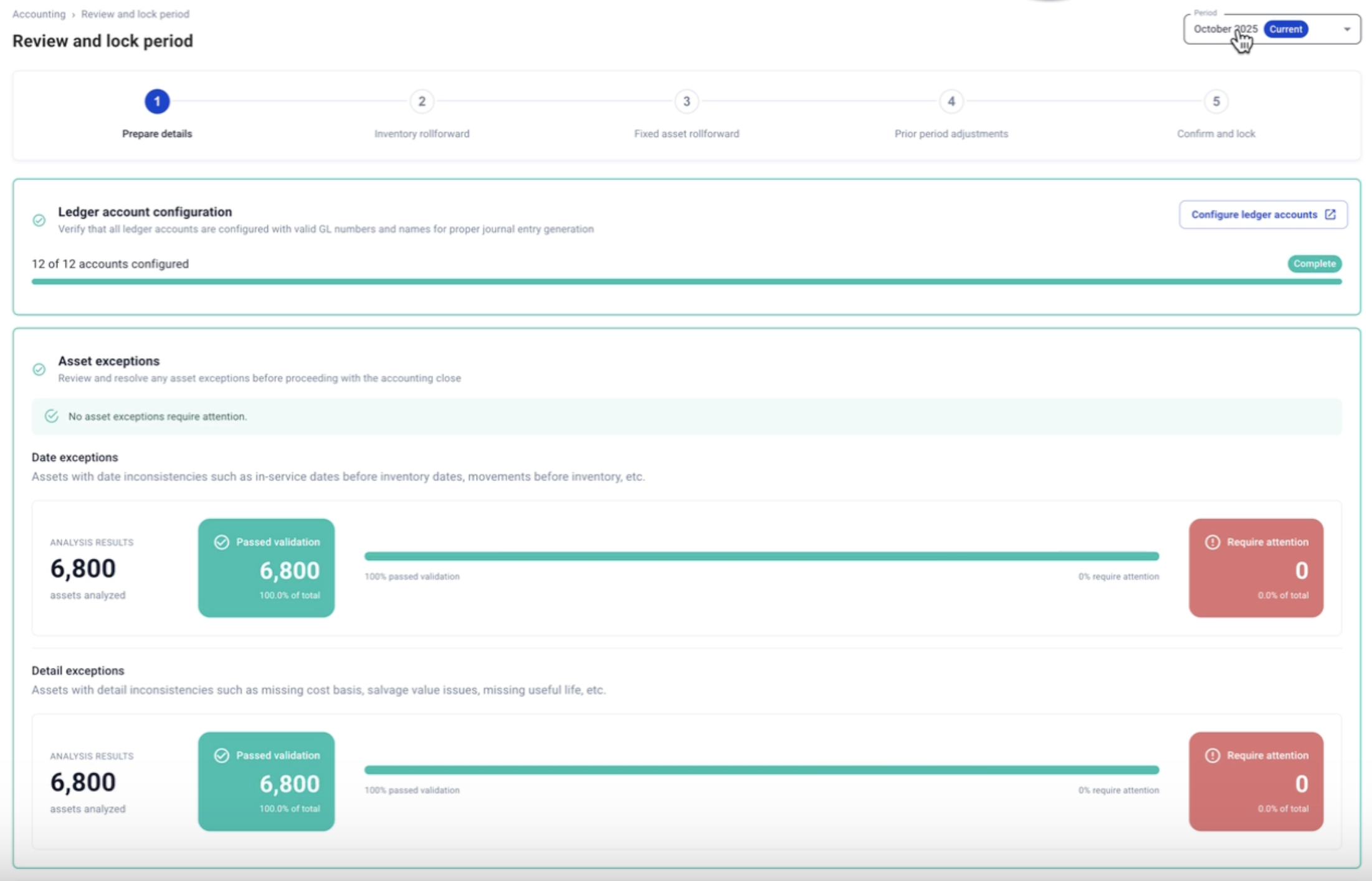
Task: Select step 4 Prior period adjustments
Action: 950,102
